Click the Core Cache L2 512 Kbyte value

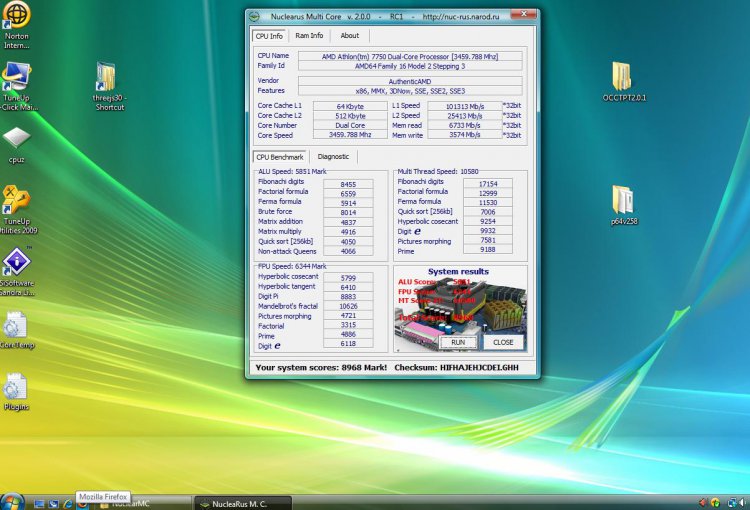[x=350, y=116]
